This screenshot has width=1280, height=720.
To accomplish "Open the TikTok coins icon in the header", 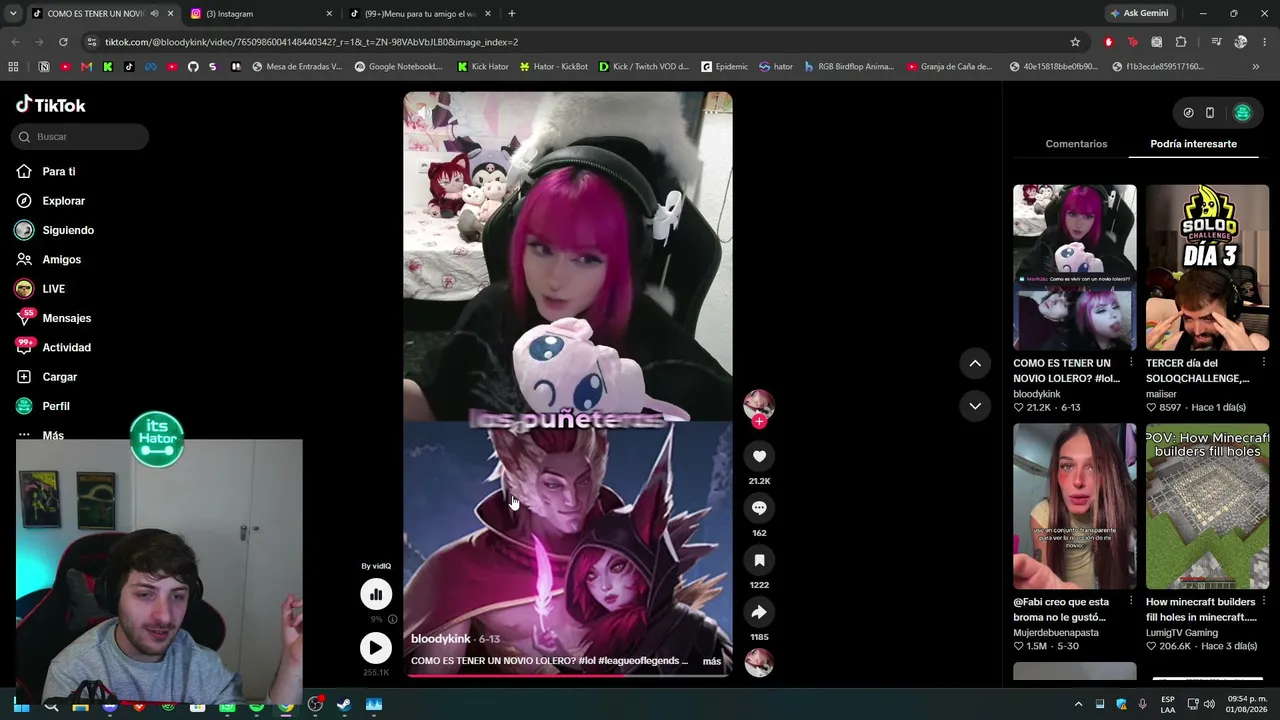I will (1188, 113).
